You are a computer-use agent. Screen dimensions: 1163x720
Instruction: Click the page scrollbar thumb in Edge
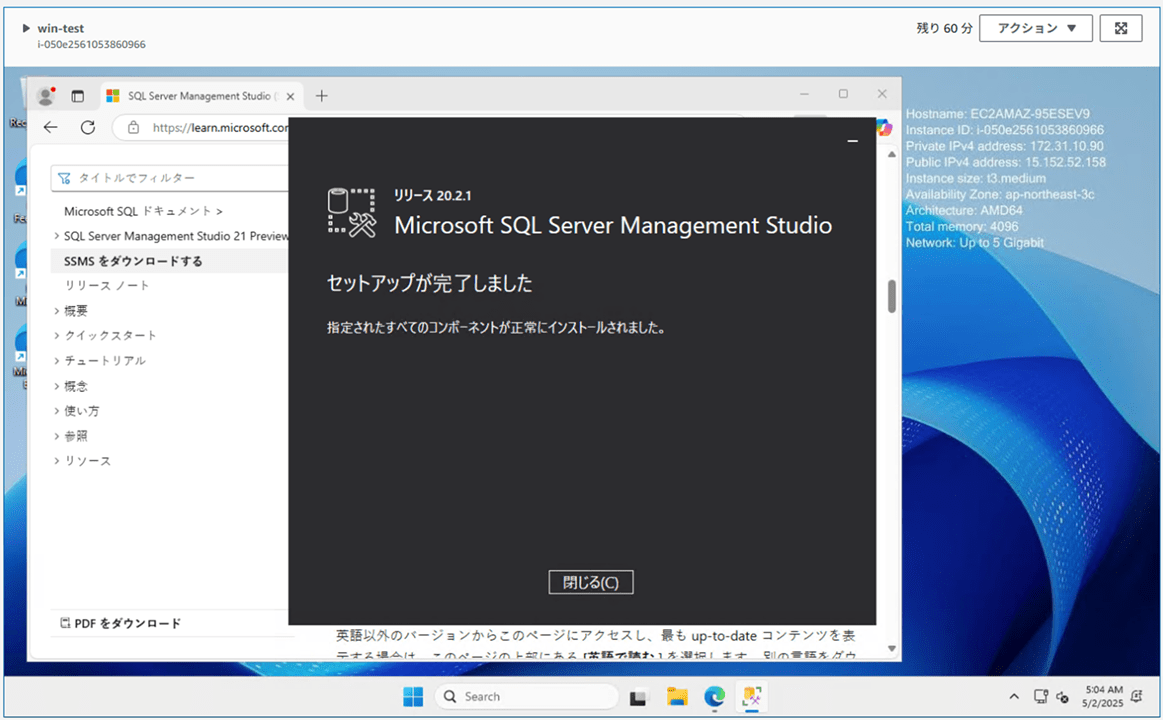coord(892,297)
